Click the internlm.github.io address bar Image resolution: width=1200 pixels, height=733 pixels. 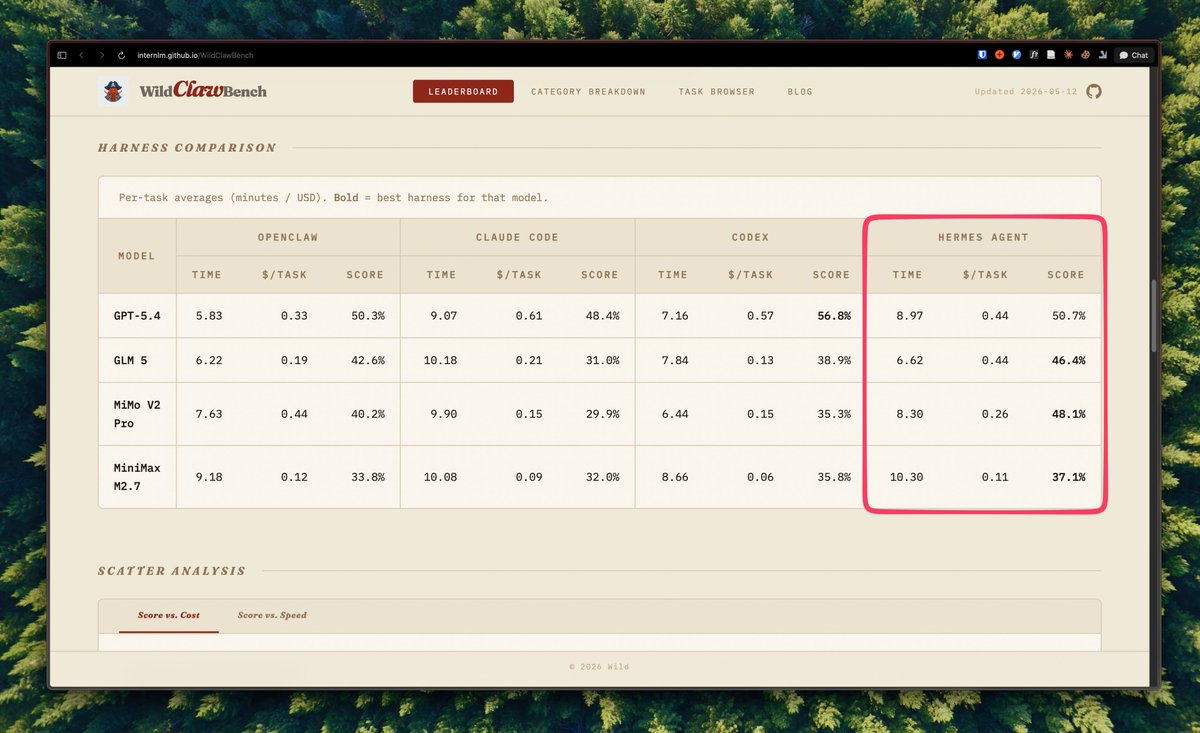[193, 55]
